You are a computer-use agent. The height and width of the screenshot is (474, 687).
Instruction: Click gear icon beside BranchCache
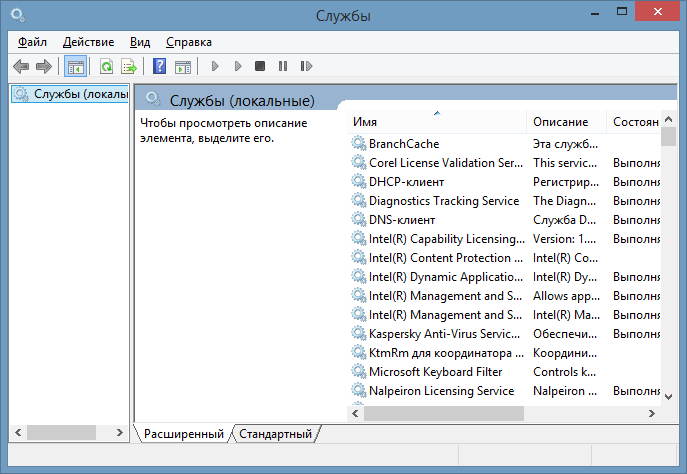pyautogui.click(x=359, y=144)
